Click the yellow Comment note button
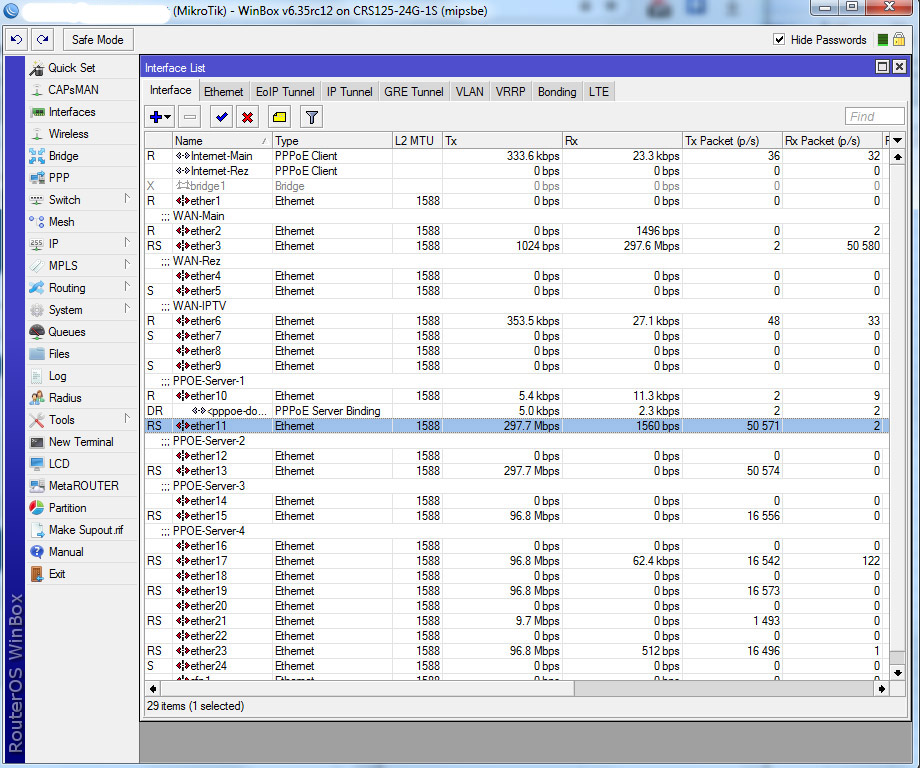920x768 pixels. (x=280, y=117)
